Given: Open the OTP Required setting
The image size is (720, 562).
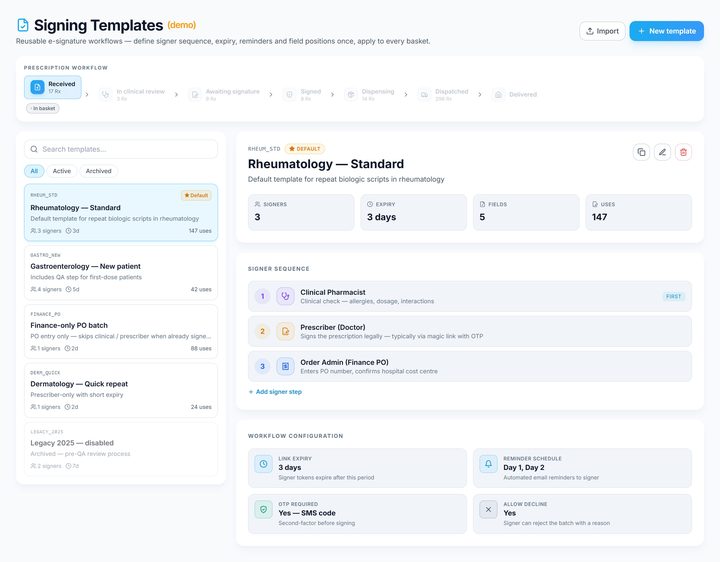Looking at the screenshot, I should [357, 514].
